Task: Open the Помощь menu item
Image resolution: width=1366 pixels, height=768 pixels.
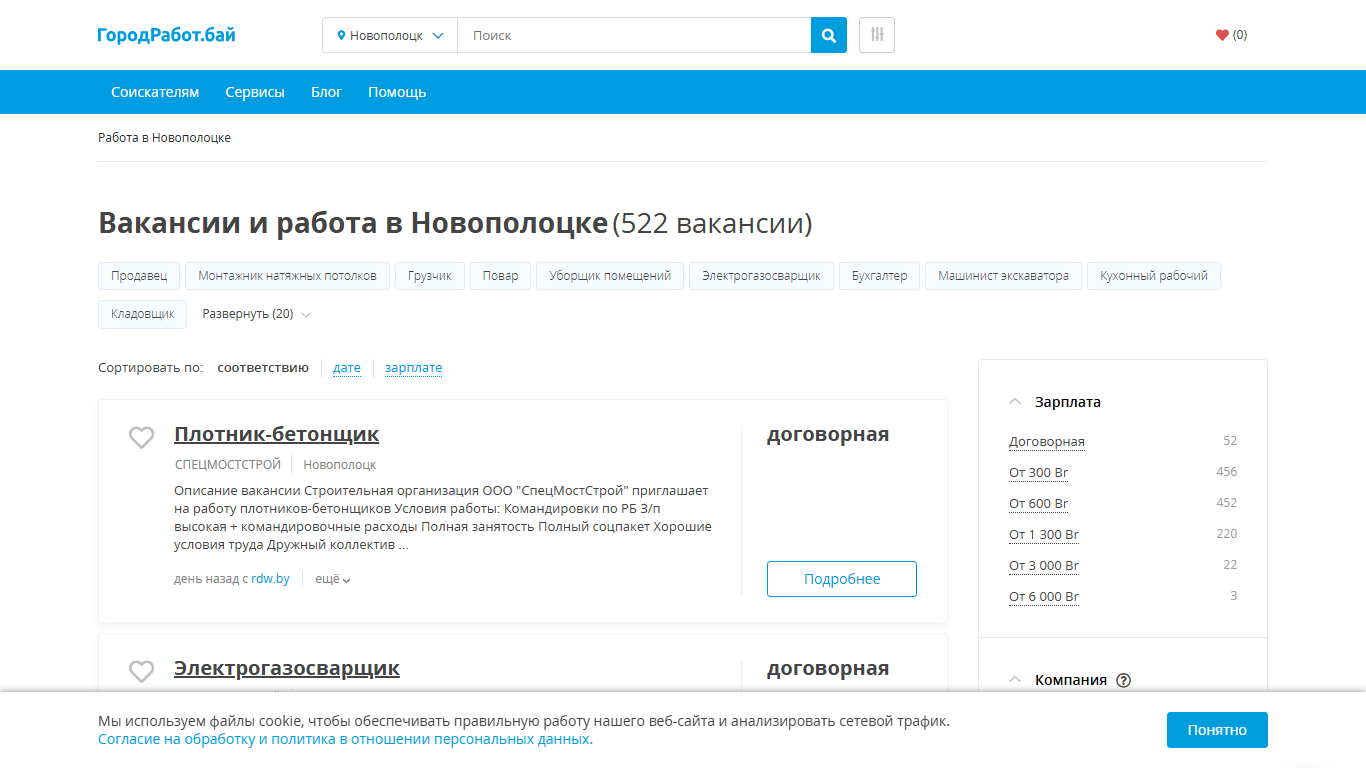Action: [x=397, y=92]
